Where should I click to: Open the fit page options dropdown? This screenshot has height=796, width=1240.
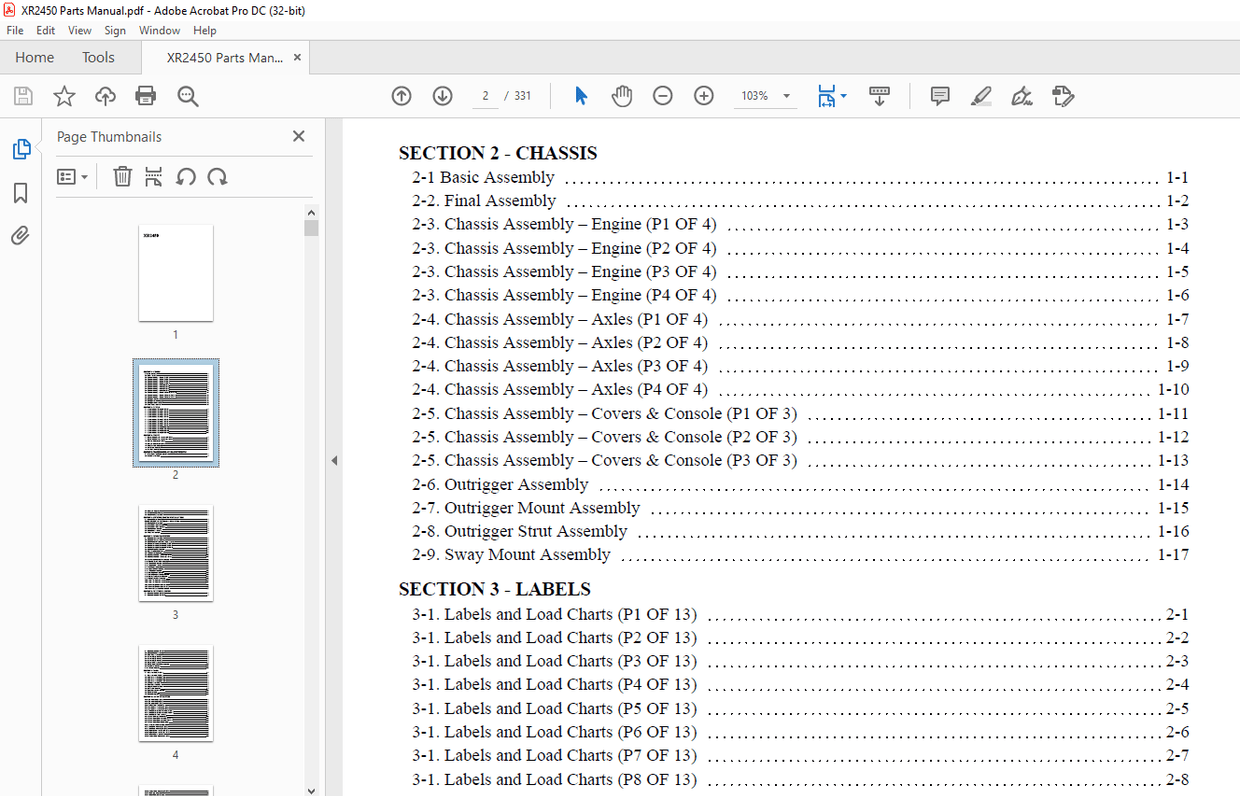[843, 96]
